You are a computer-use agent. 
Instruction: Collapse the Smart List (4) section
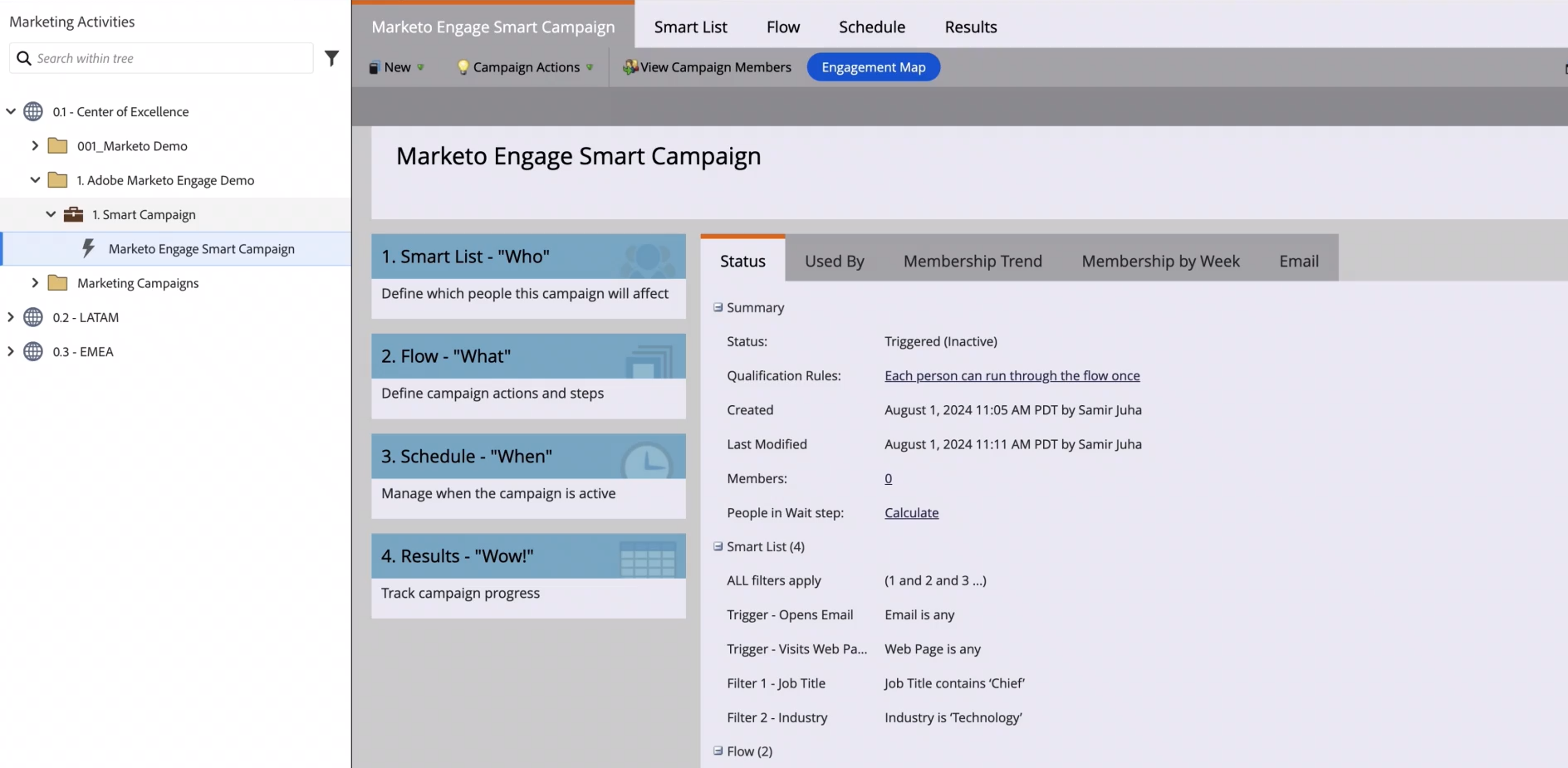pos(718,546)
